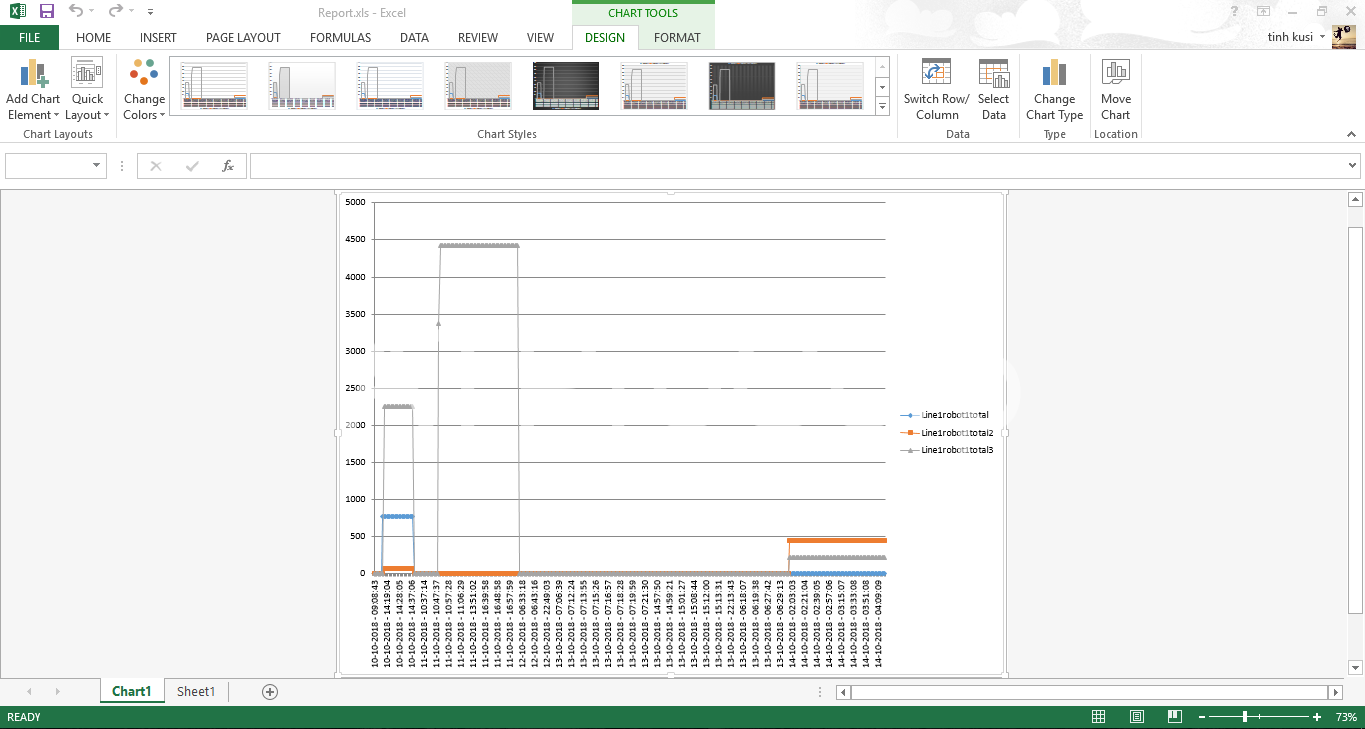Open the tinh kusi account menu

pos(1296,37)
